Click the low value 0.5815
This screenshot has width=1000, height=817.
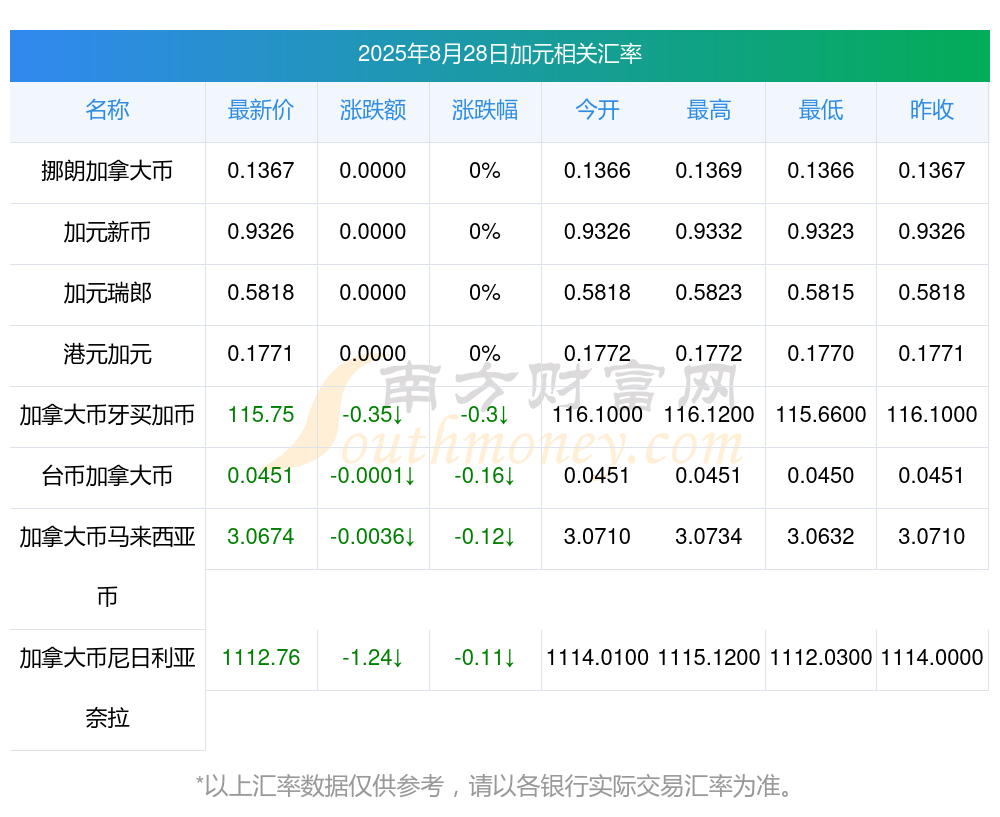821,293
